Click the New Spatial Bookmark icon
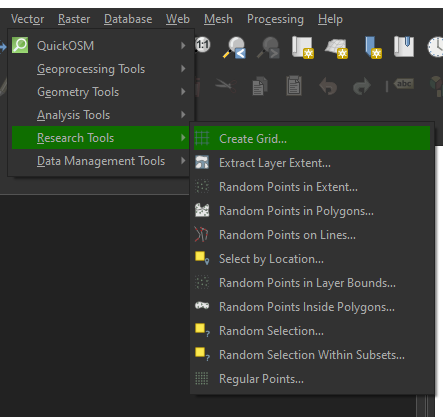 click(x=373, y=47)
